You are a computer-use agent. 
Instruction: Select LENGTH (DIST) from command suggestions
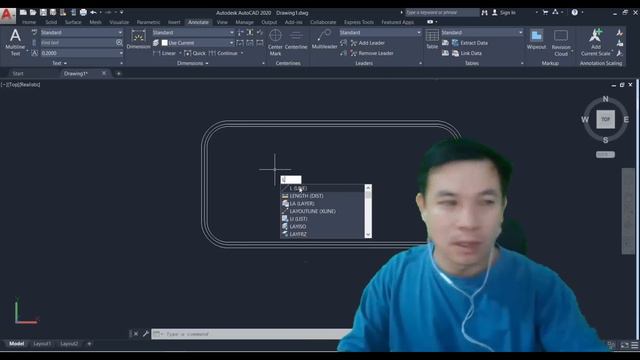click(x=322, y=196)
